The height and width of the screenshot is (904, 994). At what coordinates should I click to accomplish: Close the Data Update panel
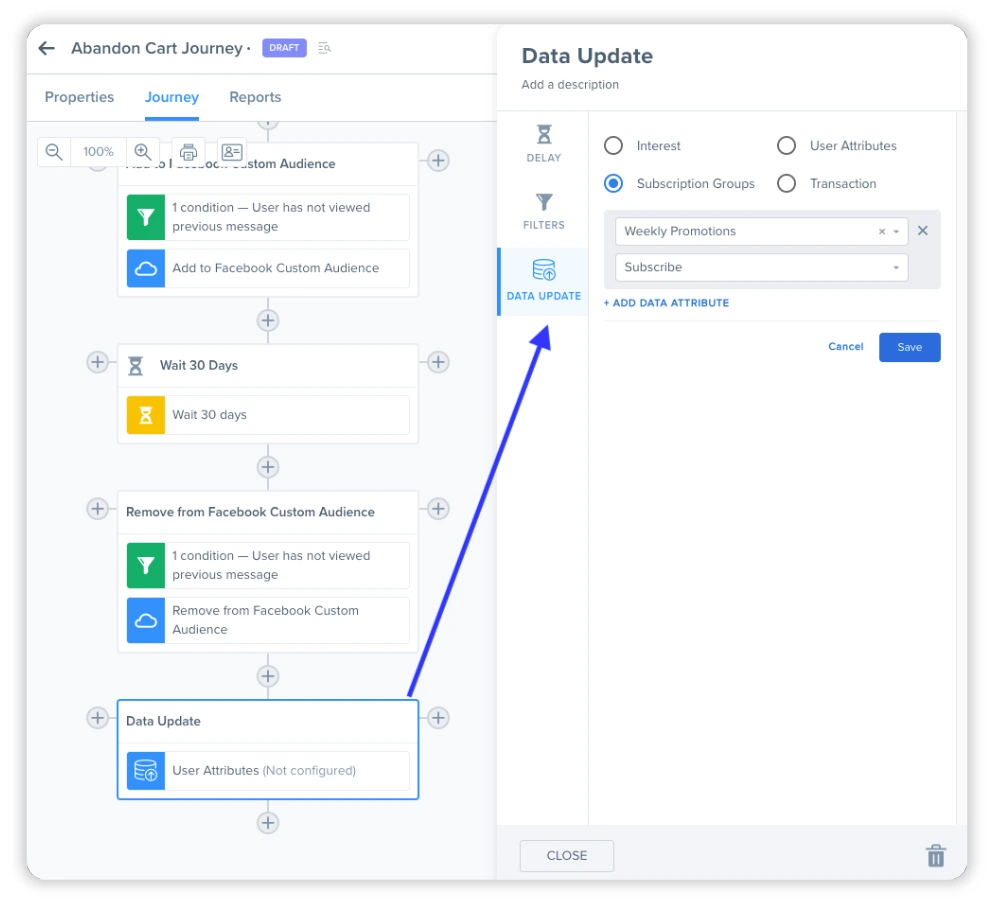coord(567,856)
